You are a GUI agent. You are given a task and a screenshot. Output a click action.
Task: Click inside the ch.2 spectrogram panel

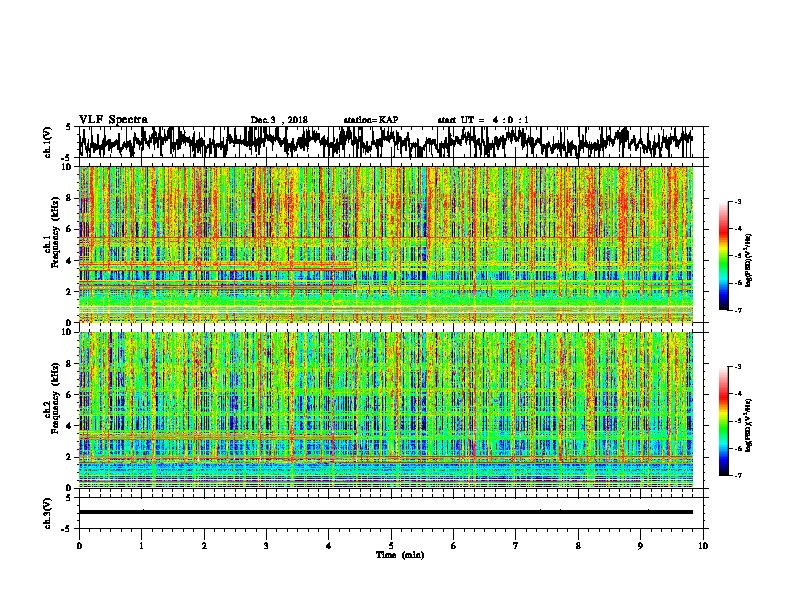[x=386, y=410]
